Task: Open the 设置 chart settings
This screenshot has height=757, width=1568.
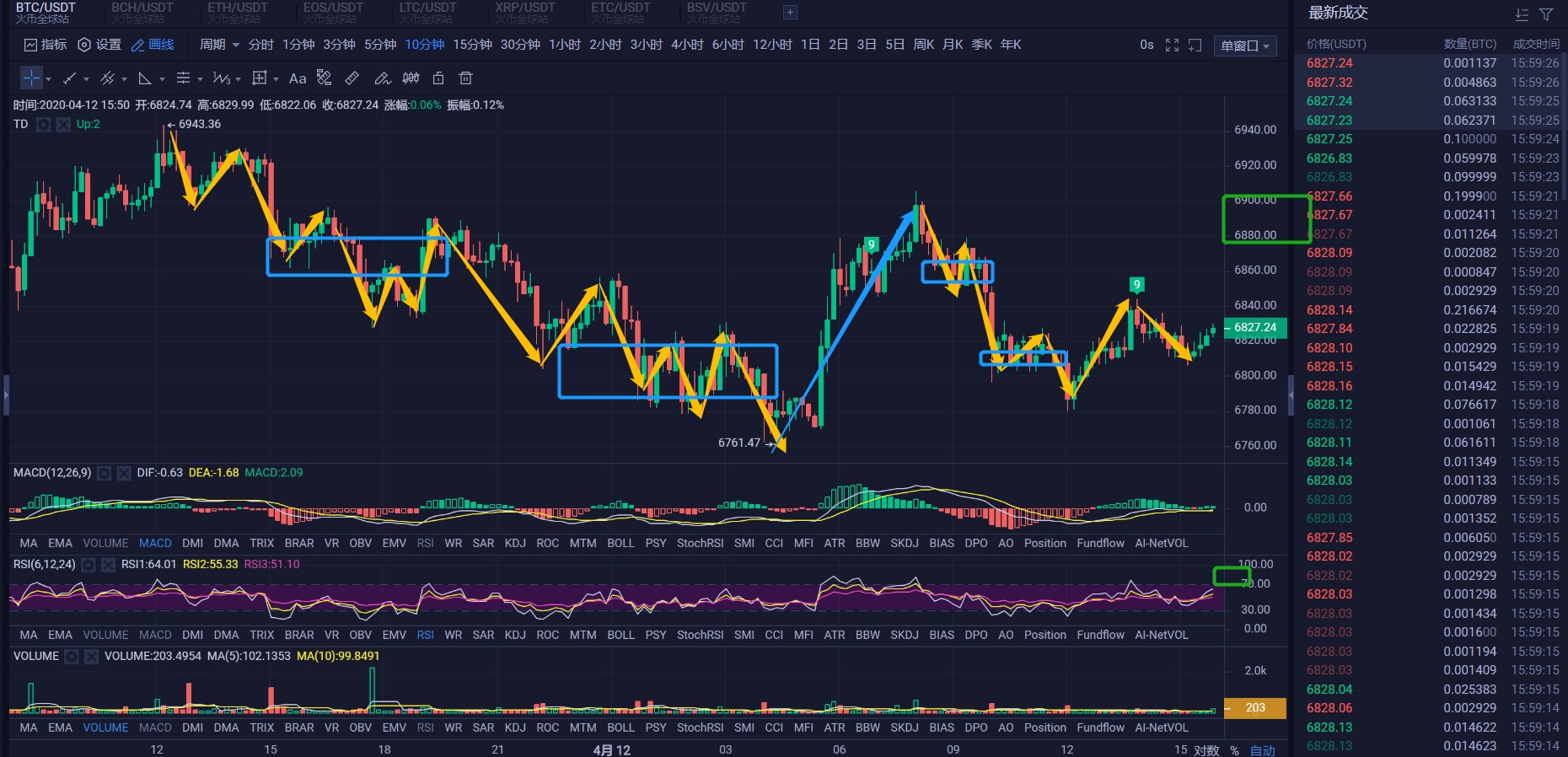Action: [99, 45]
